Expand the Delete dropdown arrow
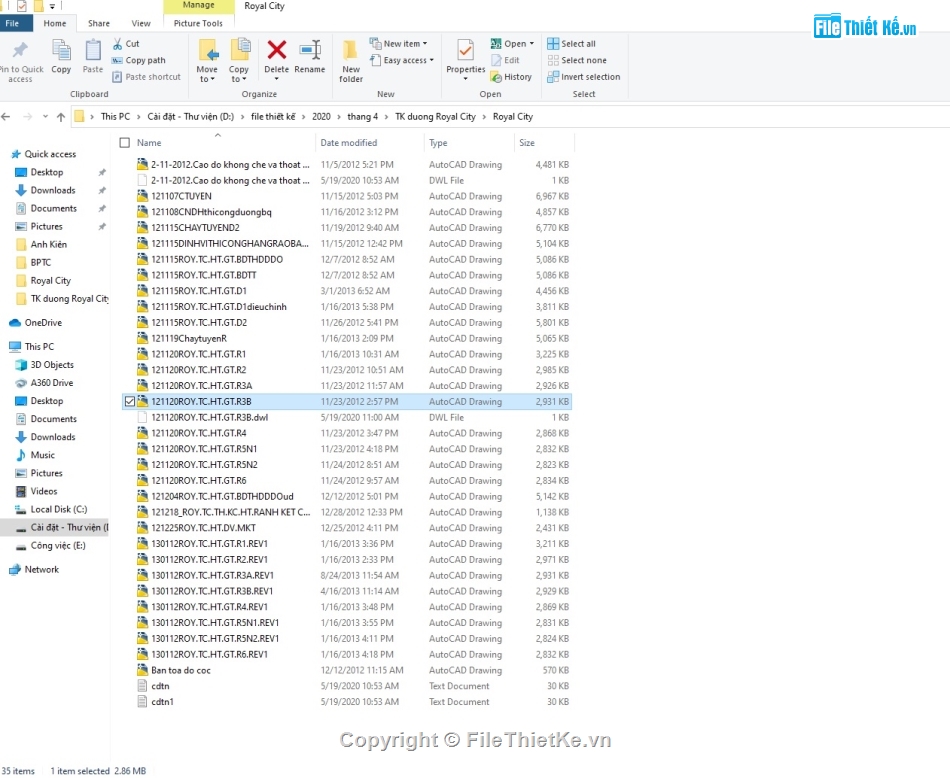Image resolution: width=950 pixels, height=778 pixels. click(277, 79)
